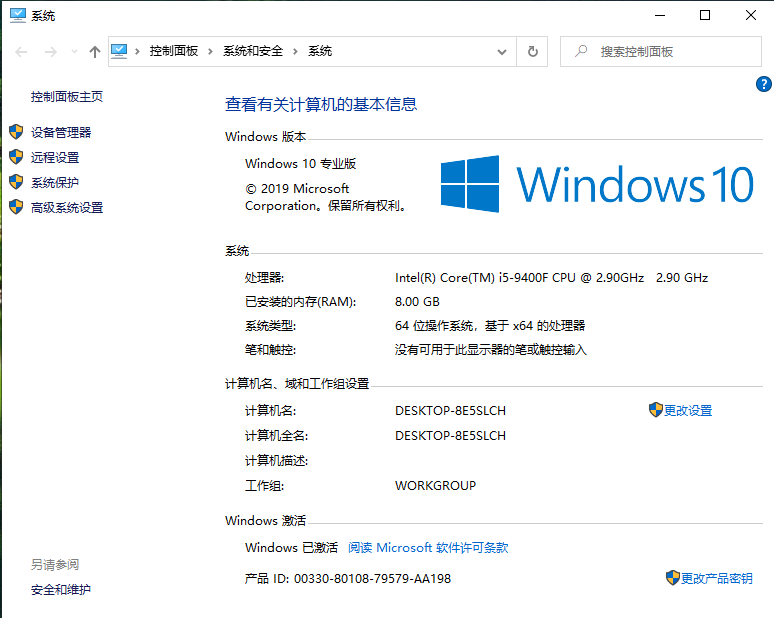Viewport: 774px width, 618px height.
Task: Expand chevron after 系统和安全 in breadcrumb
Action: [296, 51]
